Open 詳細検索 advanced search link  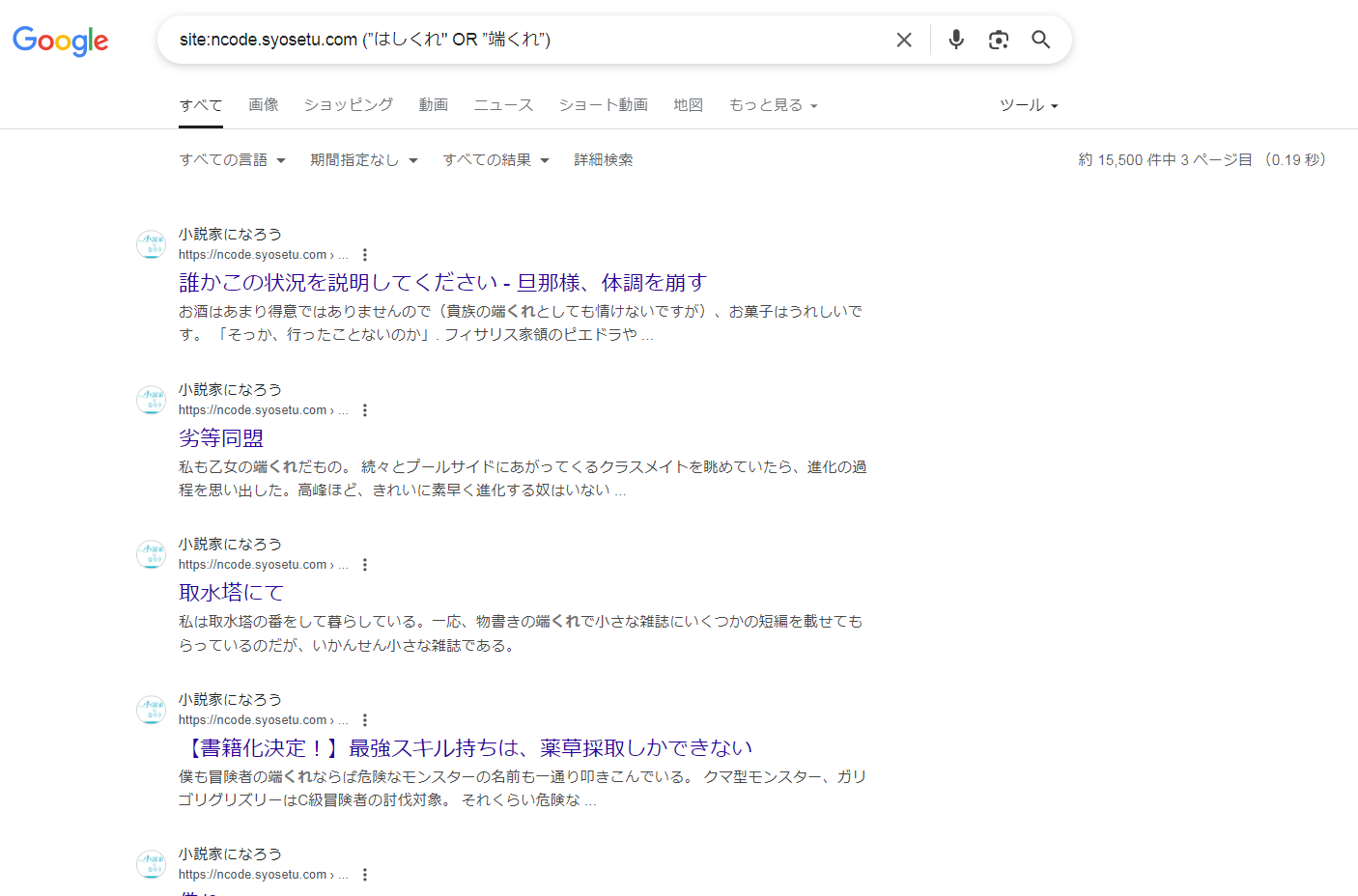click(x=604, y=160)
